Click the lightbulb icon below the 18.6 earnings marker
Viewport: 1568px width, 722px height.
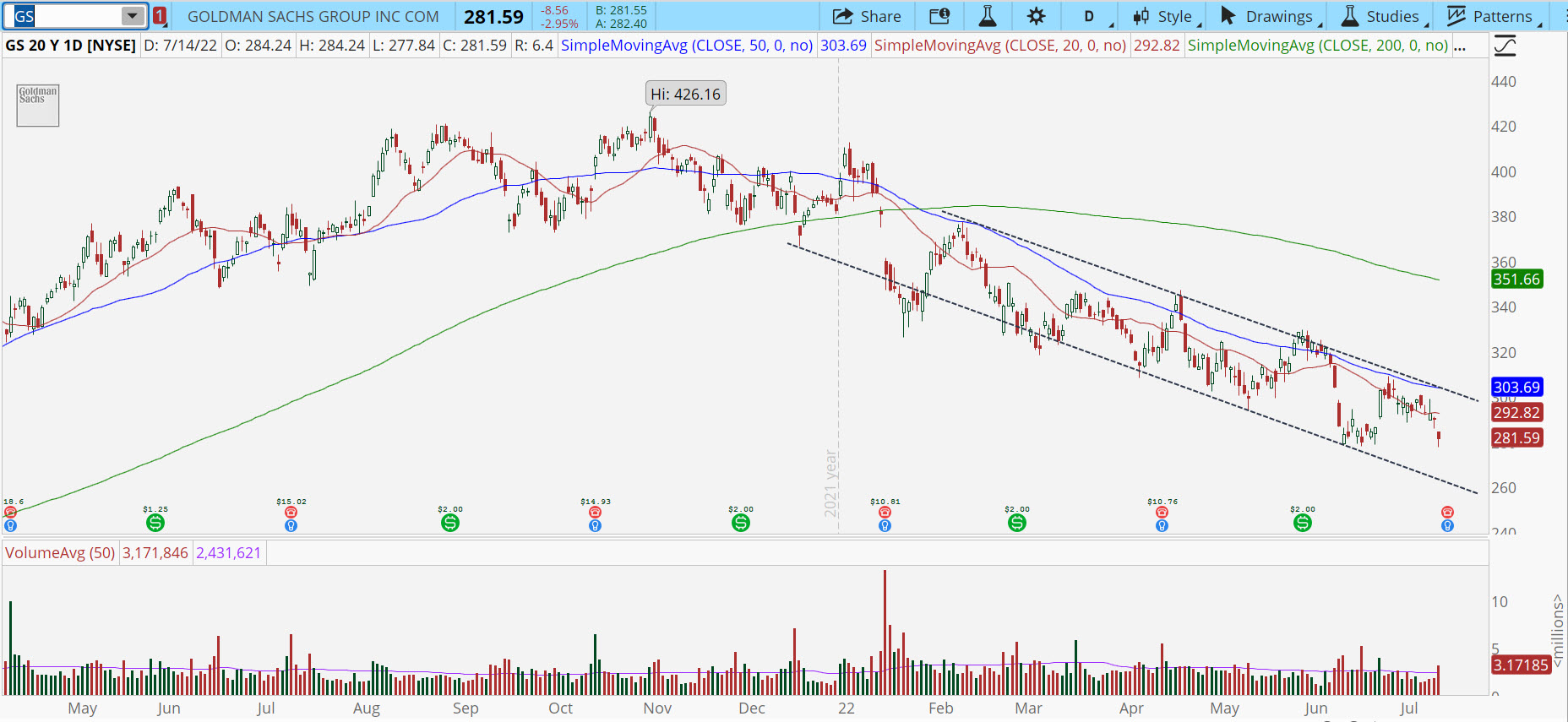pyautogui.click(x=10, y=526)
